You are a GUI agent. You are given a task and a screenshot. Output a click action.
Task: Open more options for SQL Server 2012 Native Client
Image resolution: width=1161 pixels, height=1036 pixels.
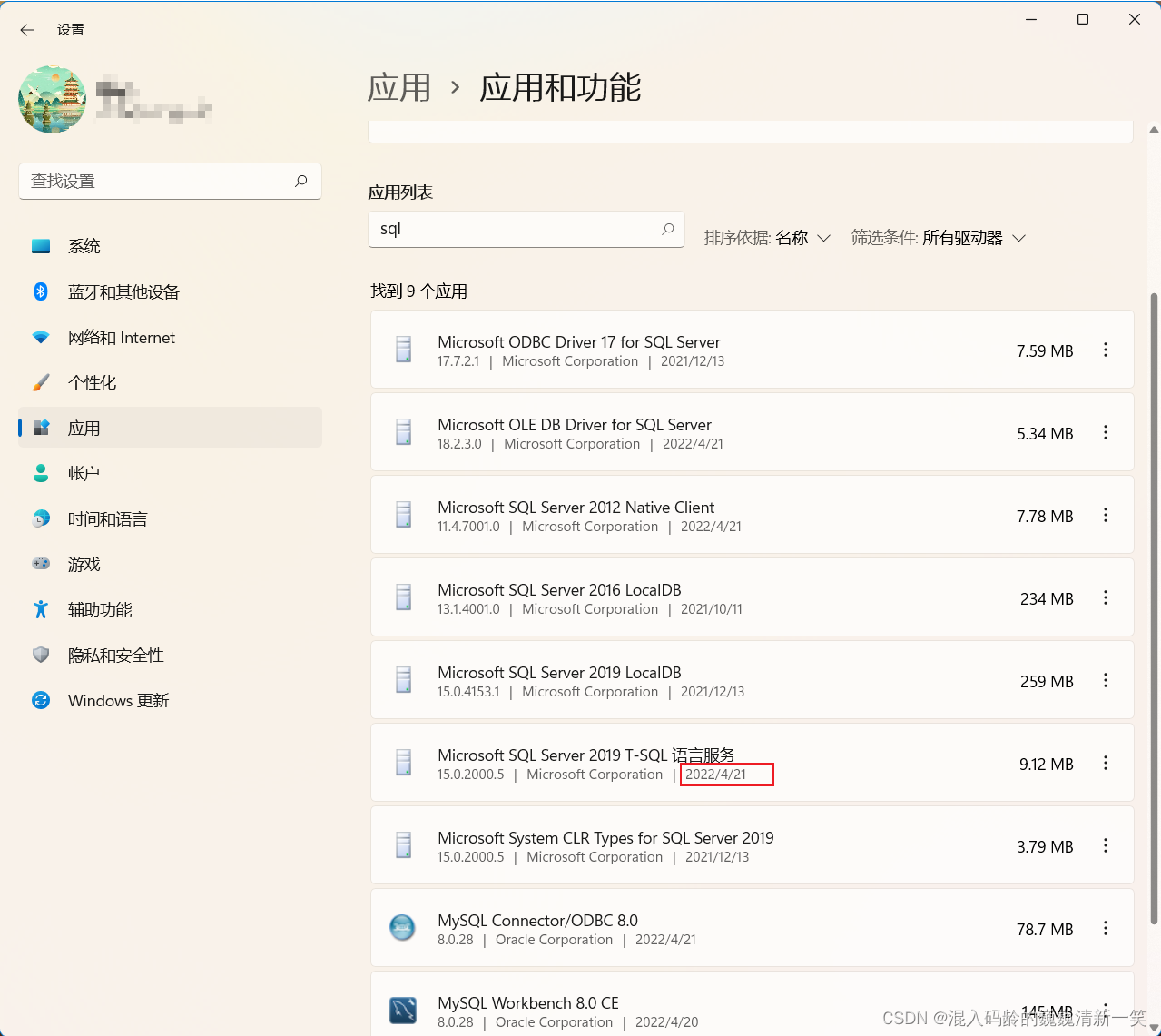click(1106, 515)
